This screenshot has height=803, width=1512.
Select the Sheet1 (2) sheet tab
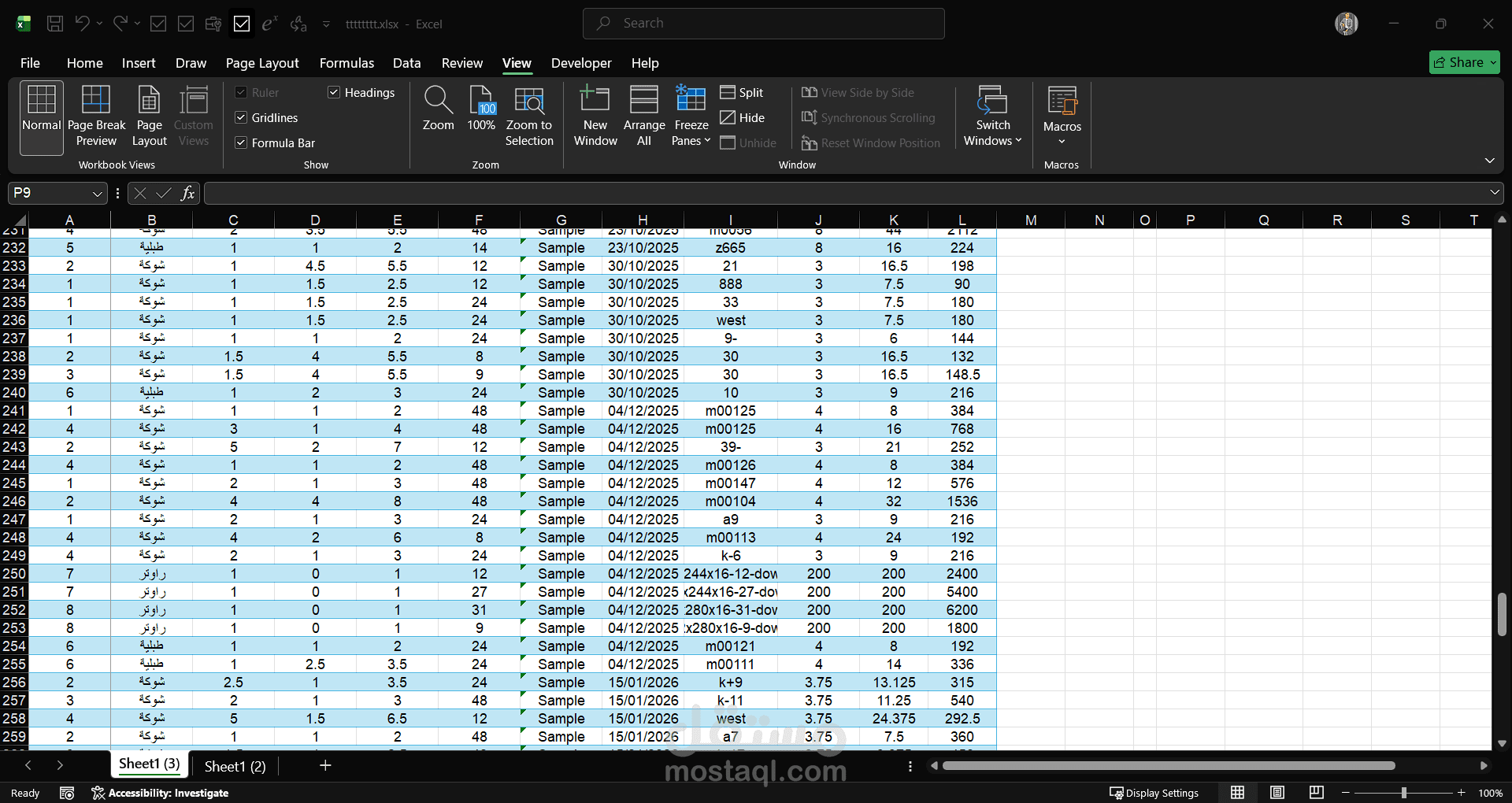[235, 766]
